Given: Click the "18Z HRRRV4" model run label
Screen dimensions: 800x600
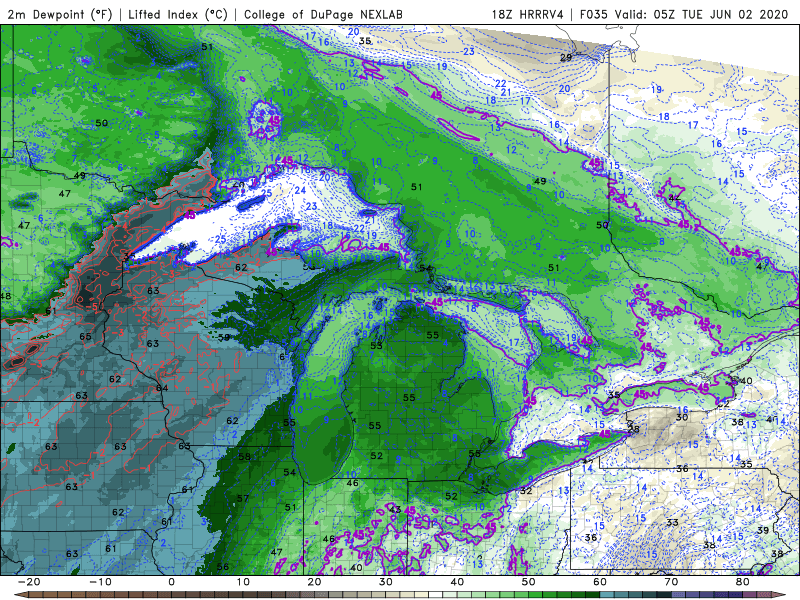Looking at the screenshot, I should 527,14.
